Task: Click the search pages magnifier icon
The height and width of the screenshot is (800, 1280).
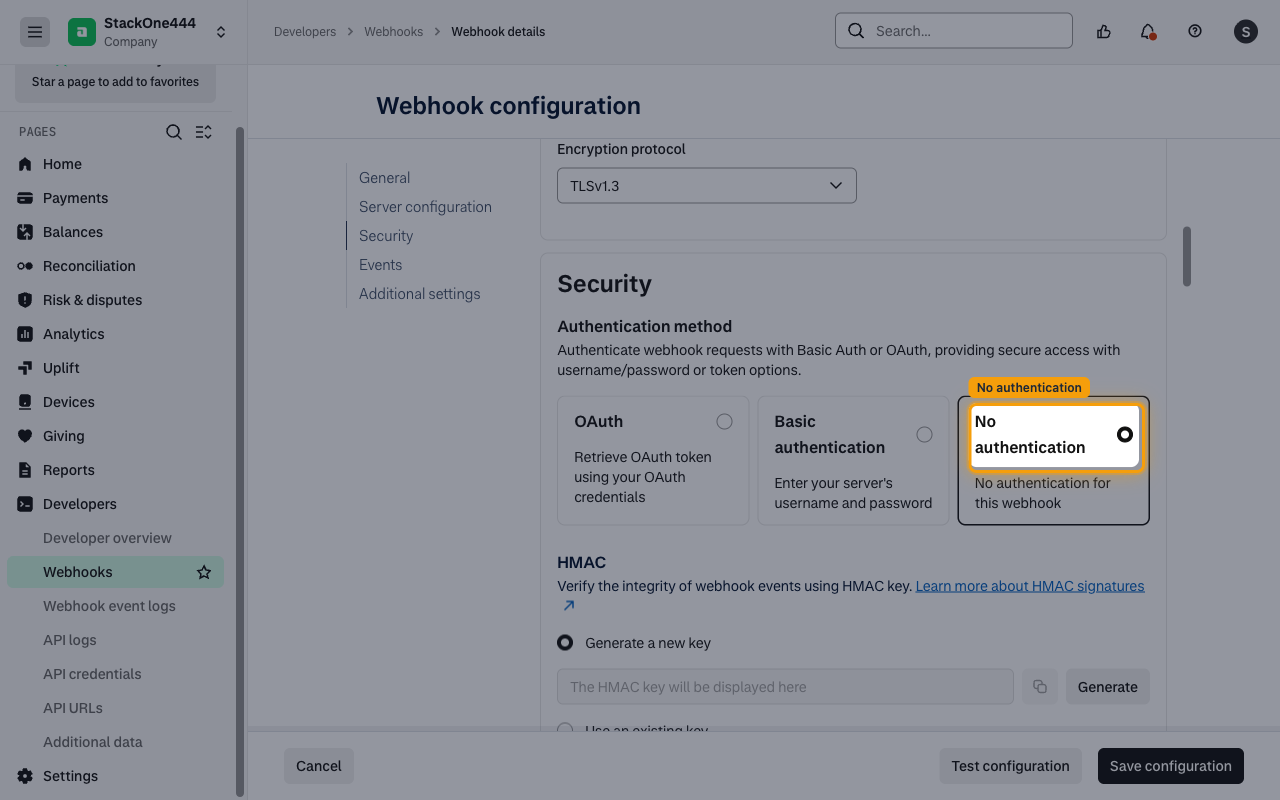Action: click(x=174, y=132)
